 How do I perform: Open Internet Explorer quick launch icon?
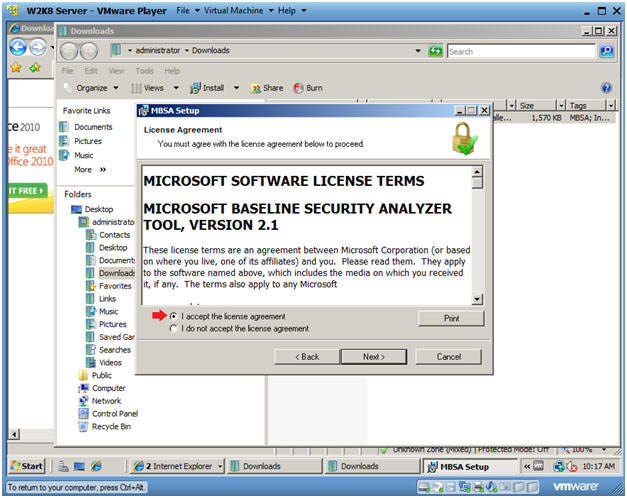(x=96, y=466)
